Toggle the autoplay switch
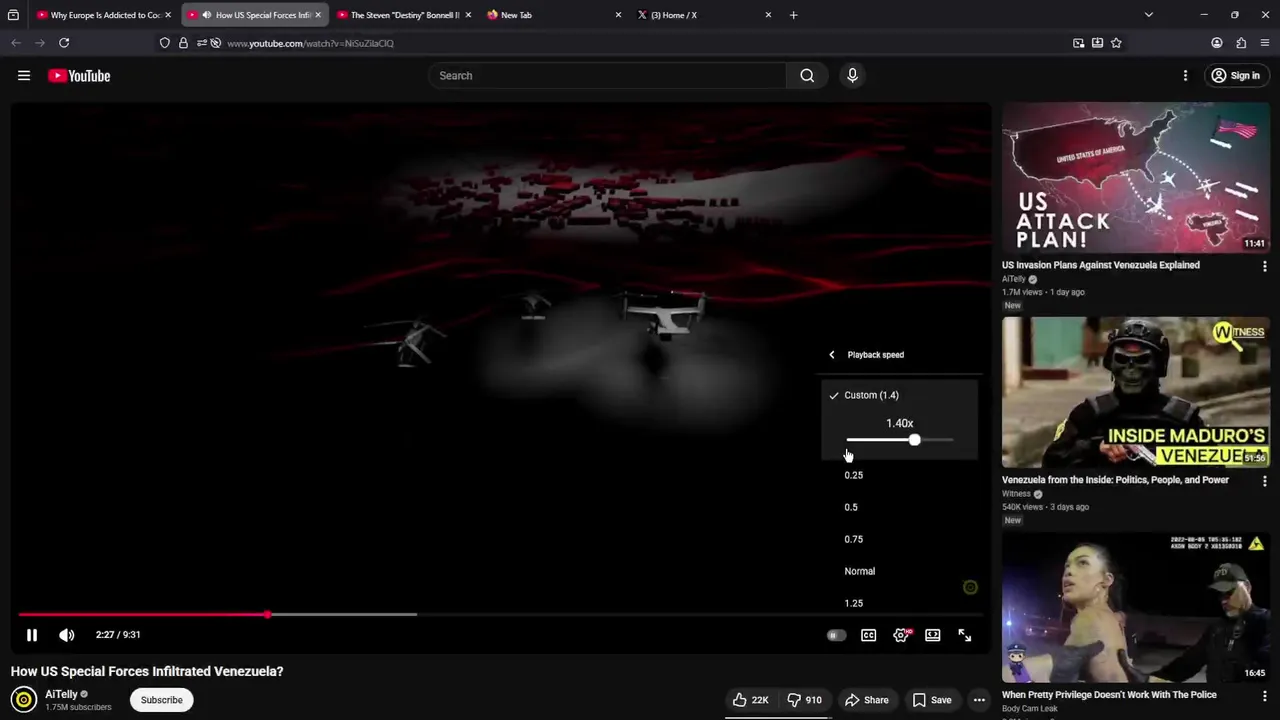This screenshot has height=720, width=1280. point(836,635)
